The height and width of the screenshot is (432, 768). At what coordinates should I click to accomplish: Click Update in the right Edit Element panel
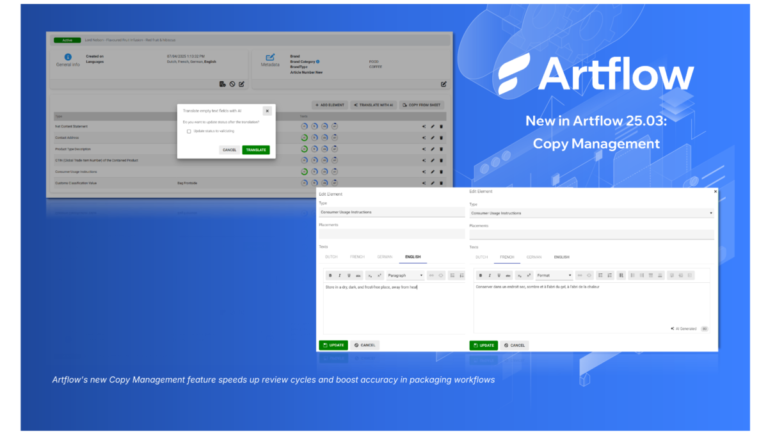click(x=483, y=346)
